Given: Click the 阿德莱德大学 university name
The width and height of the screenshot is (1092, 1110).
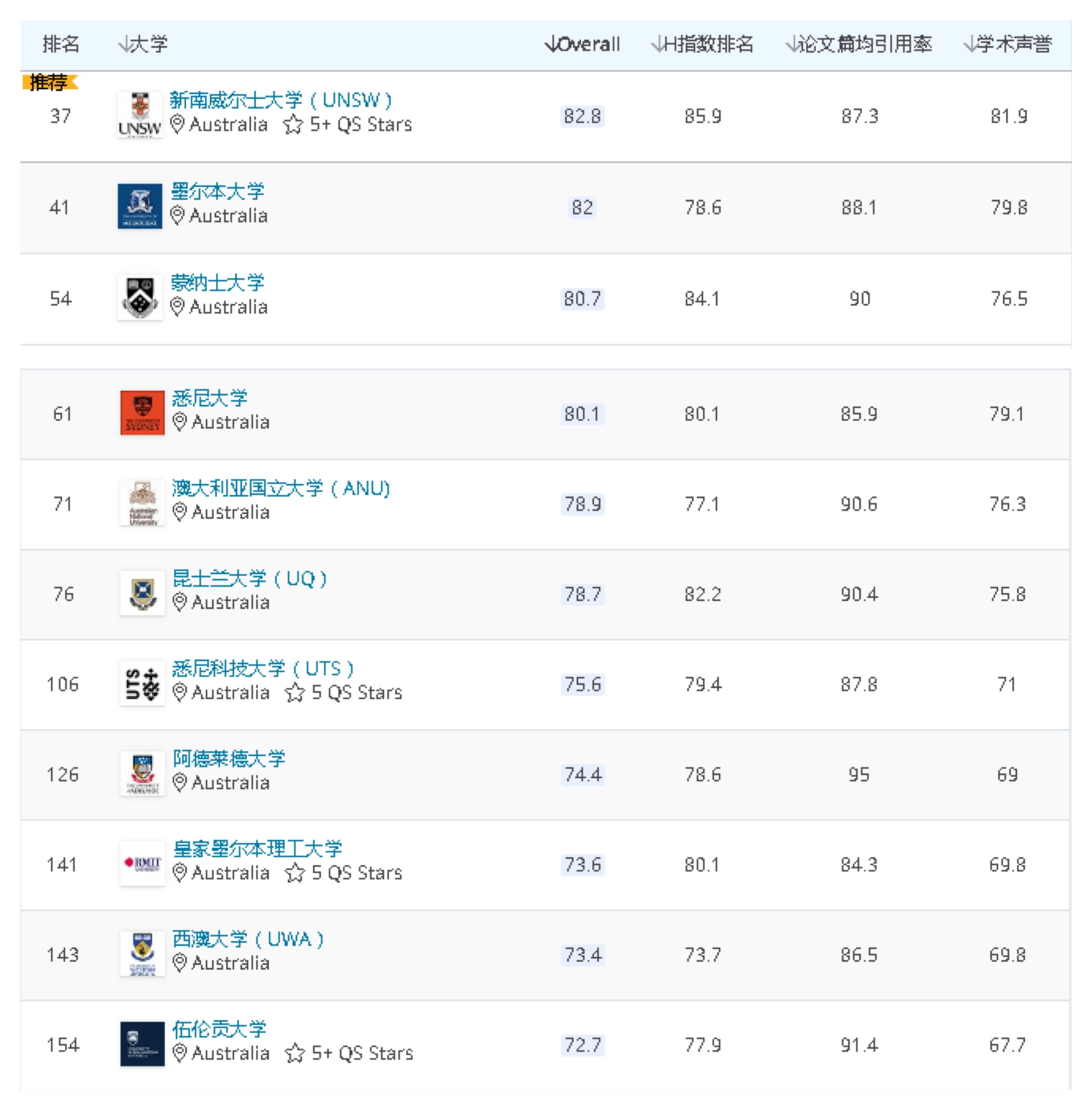Looking at the screenshot, I should point(229,759).
